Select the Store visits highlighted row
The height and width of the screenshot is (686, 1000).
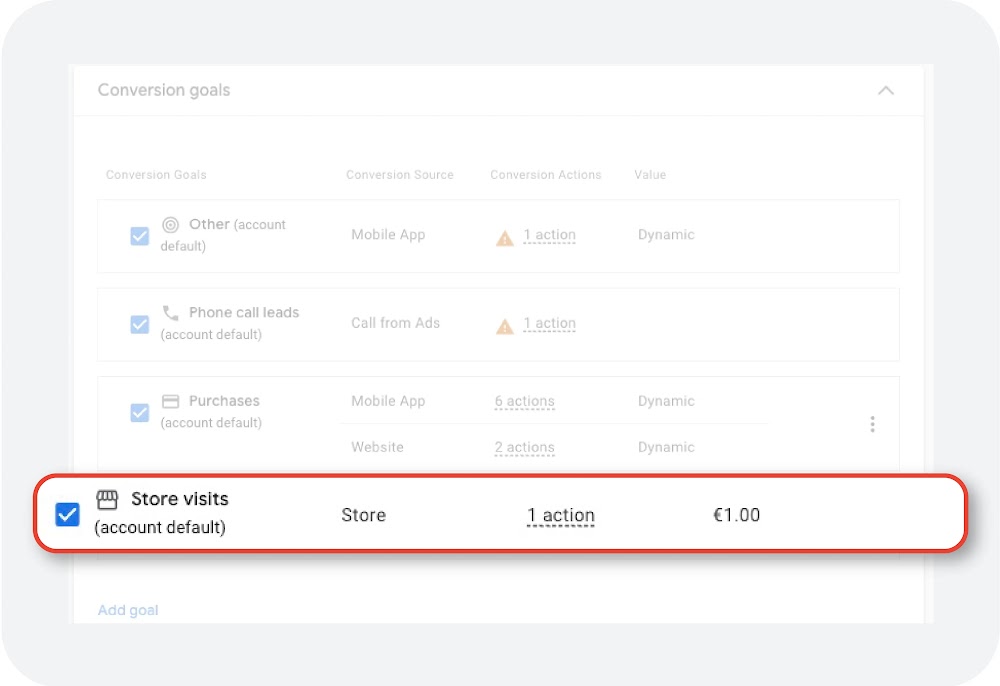point(500,514)
